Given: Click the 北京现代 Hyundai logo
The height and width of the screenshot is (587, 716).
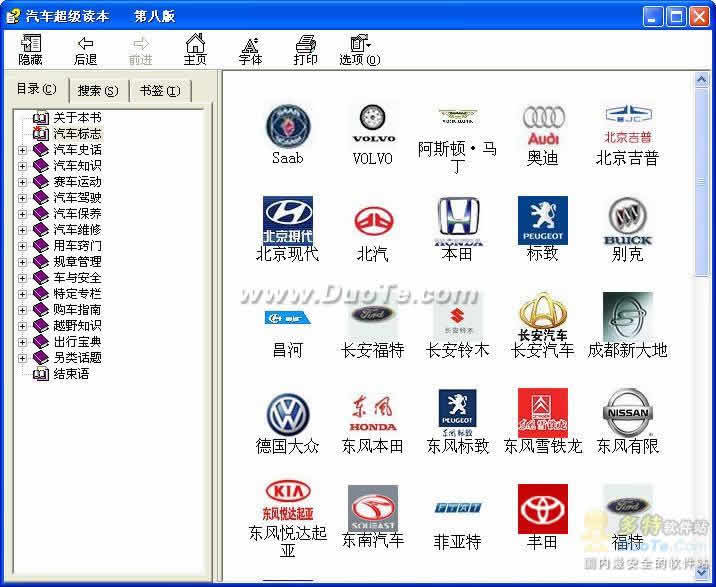Looking at the screenshot, I should (x=288, y=221).
